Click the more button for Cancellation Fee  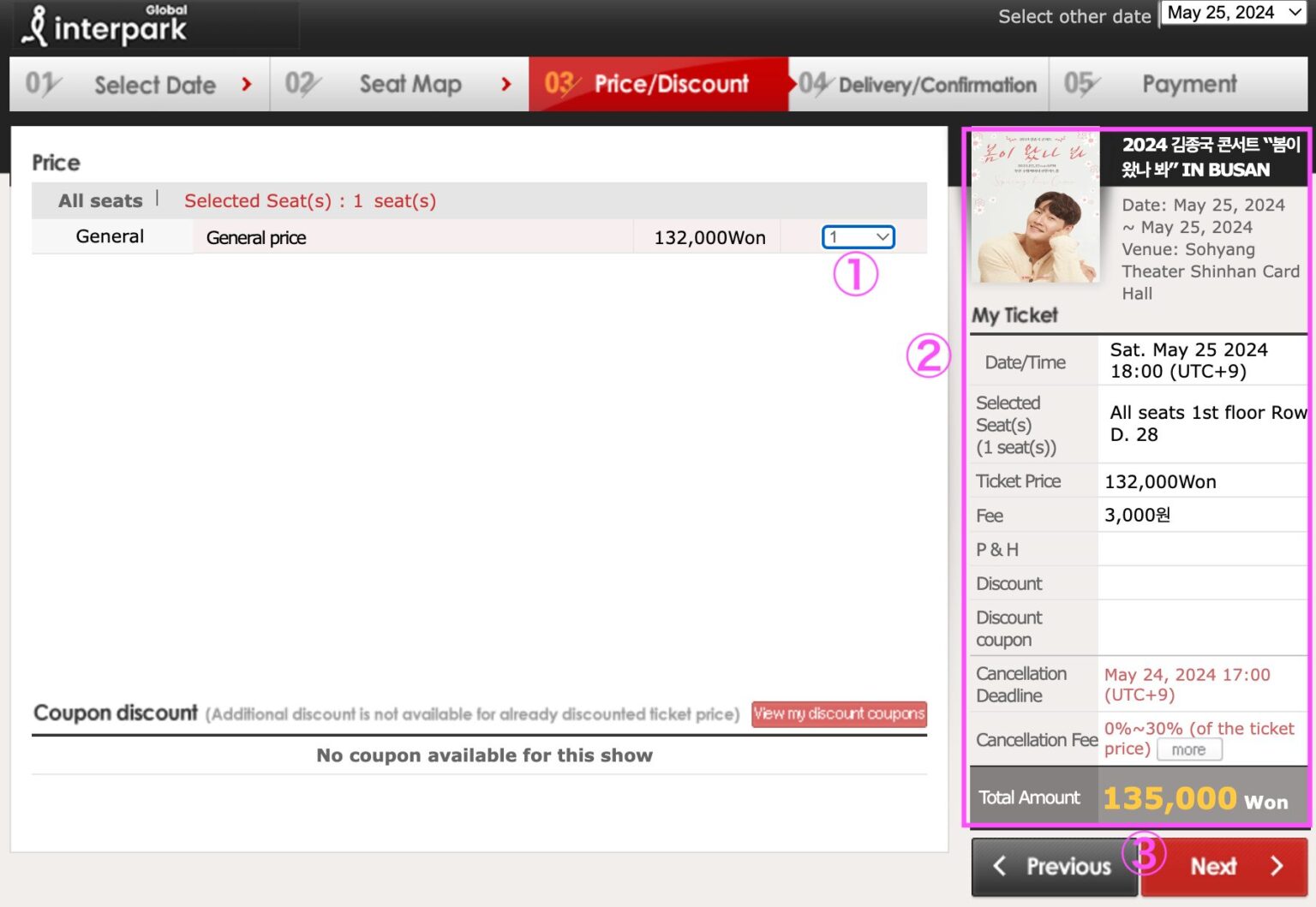[1188, 749]
